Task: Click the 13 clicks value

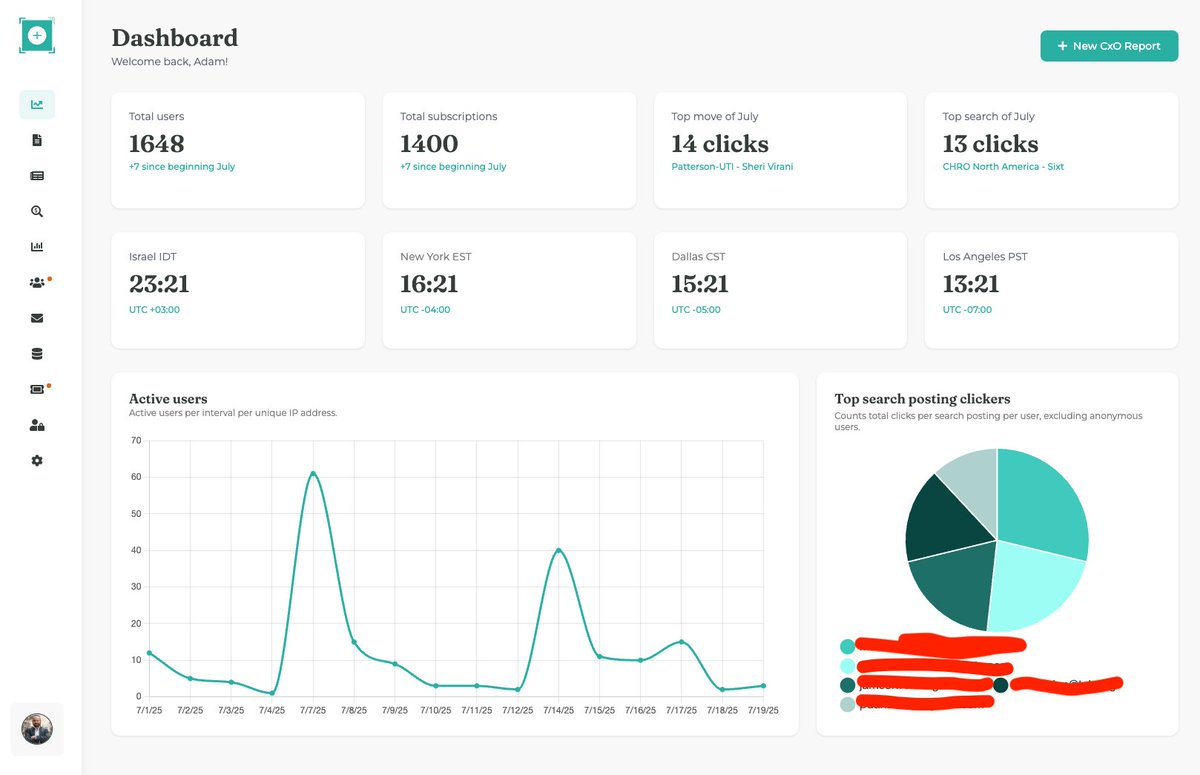Action: click(991, 144)
